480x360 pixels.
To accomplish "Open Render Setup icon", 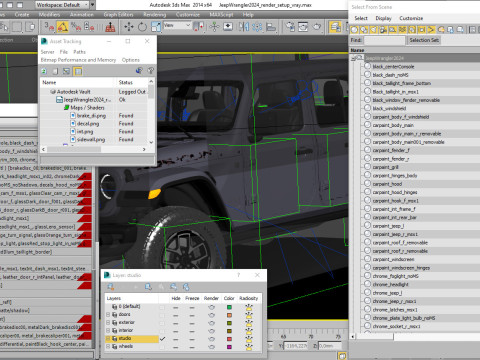I will click(290, 27).
